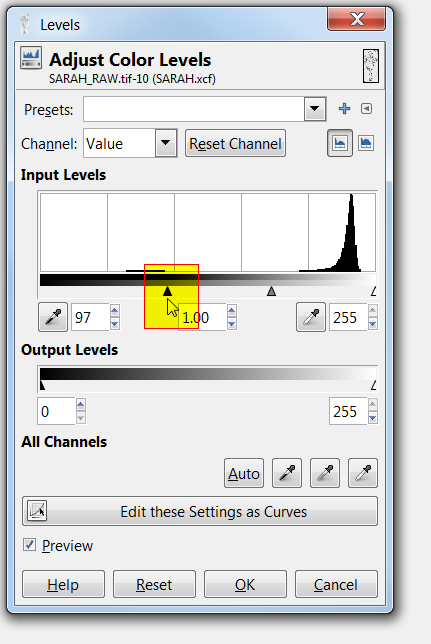This screenshot has height=644, width=431.
Task: Click the Help button
Action: click(63, 584)
